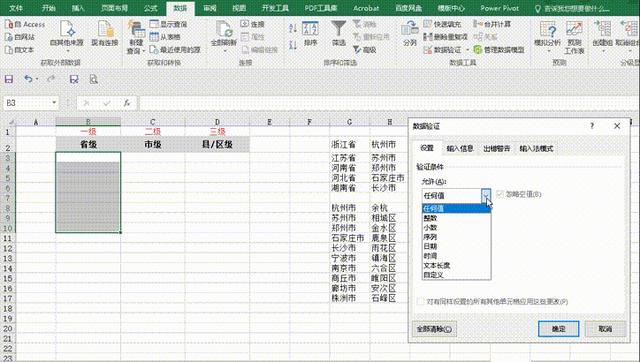The image size is (640, 362).
Task: Open the Sort (排序) dialog icon
Action: click(x=310, y=29)
